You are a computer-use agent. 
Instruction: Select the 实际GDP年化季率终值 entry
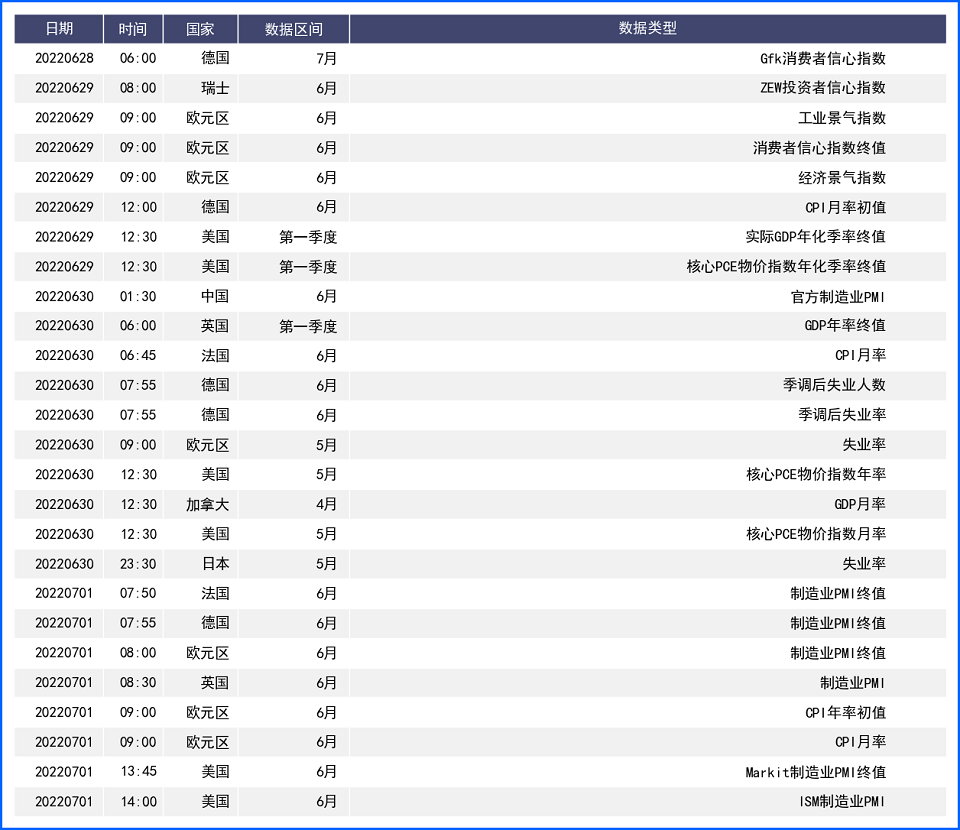tap(816, 237)
